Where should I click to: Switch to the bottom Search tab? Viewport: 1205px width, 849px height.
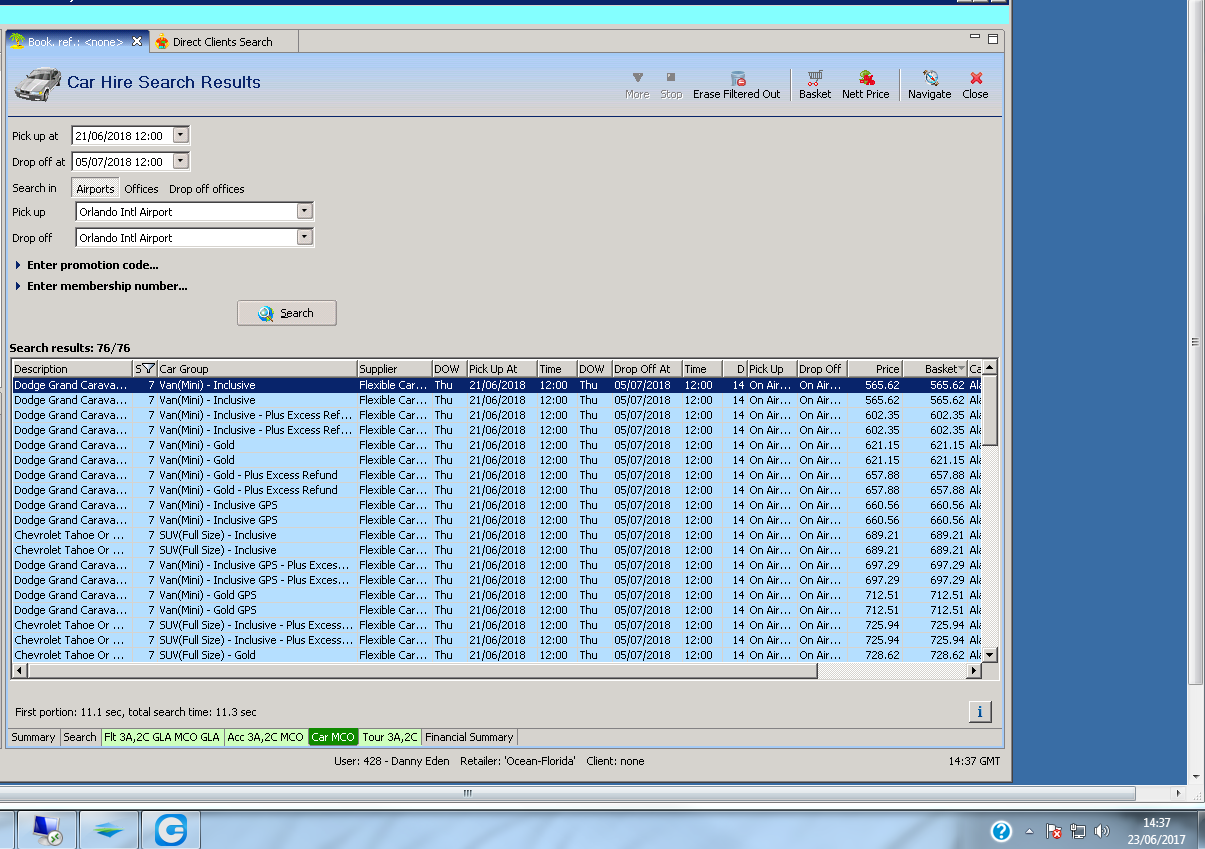point(80,737)
